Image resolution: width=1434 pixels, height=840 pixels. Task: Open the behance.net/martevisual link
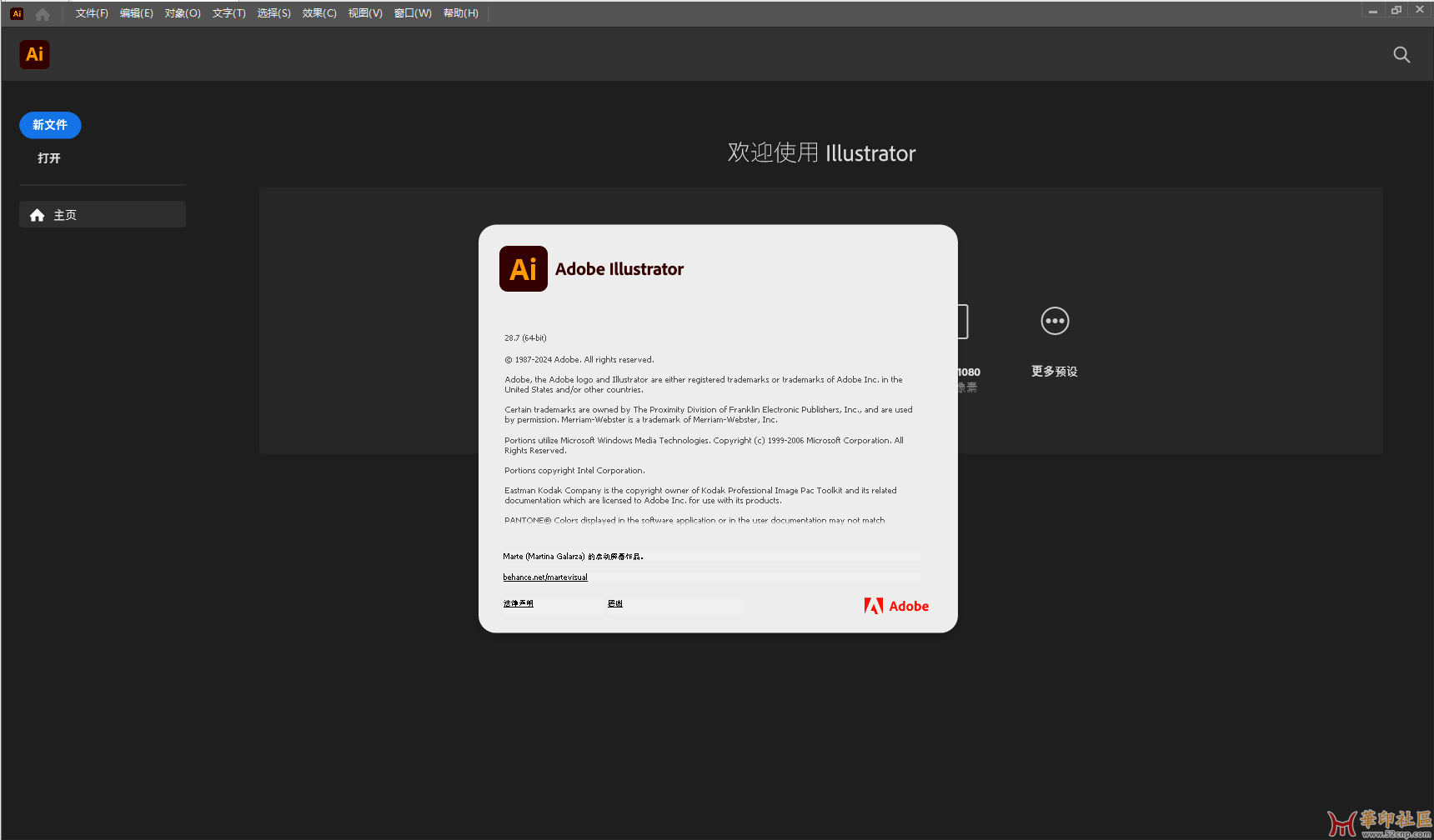tap(545, 577)
